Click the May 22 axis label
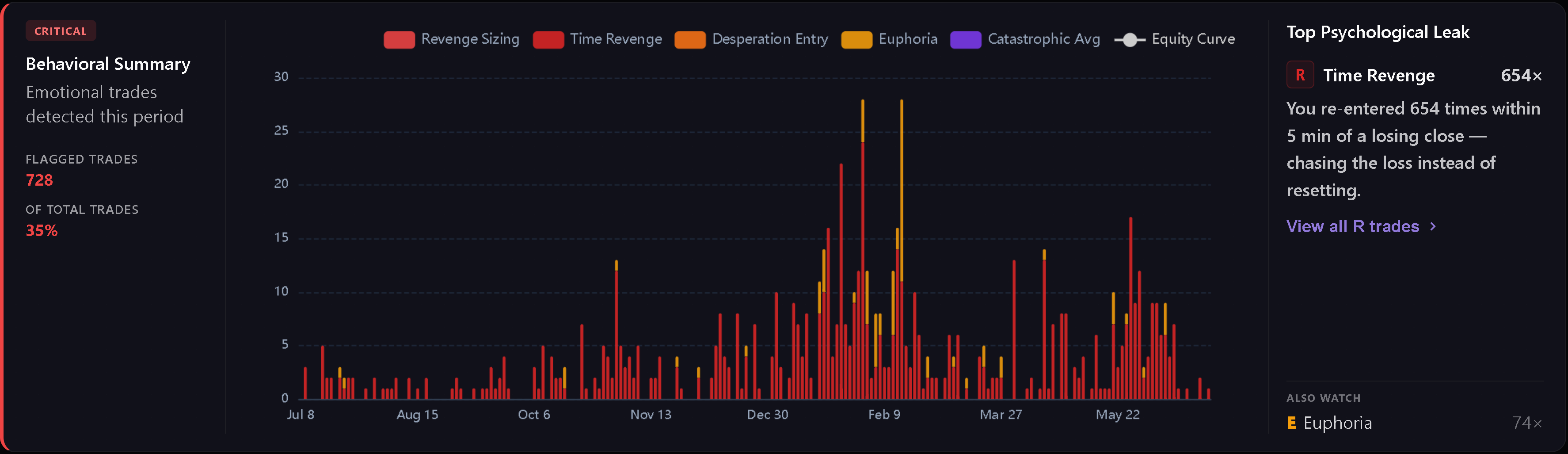 1118,415
